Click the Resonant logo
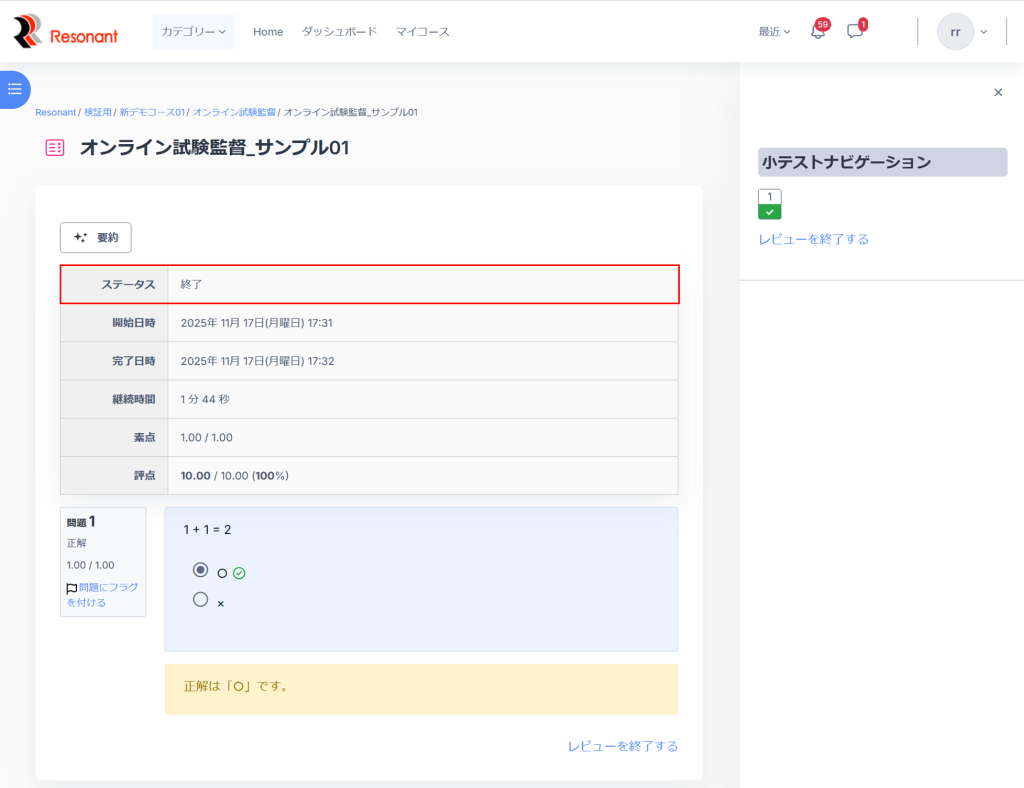The width and height of the screenshot is (1024, 788). coord(65,32)
